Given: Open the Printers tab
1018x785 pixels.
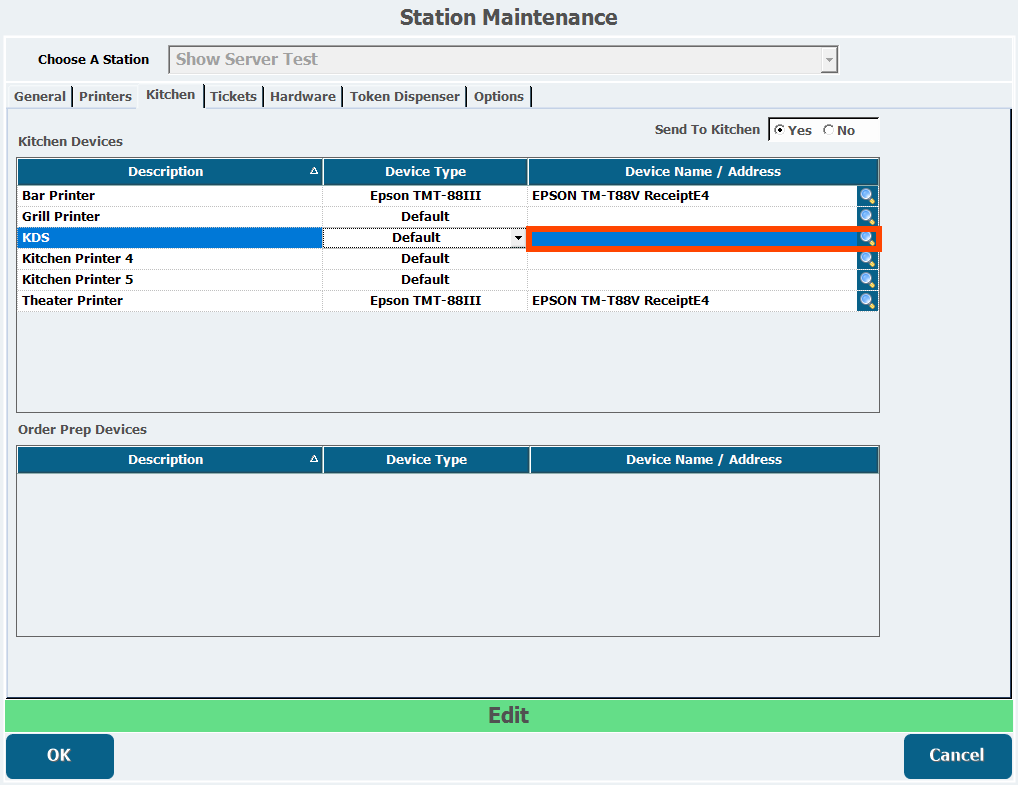Looking at the screenshot, I should 105,97.
